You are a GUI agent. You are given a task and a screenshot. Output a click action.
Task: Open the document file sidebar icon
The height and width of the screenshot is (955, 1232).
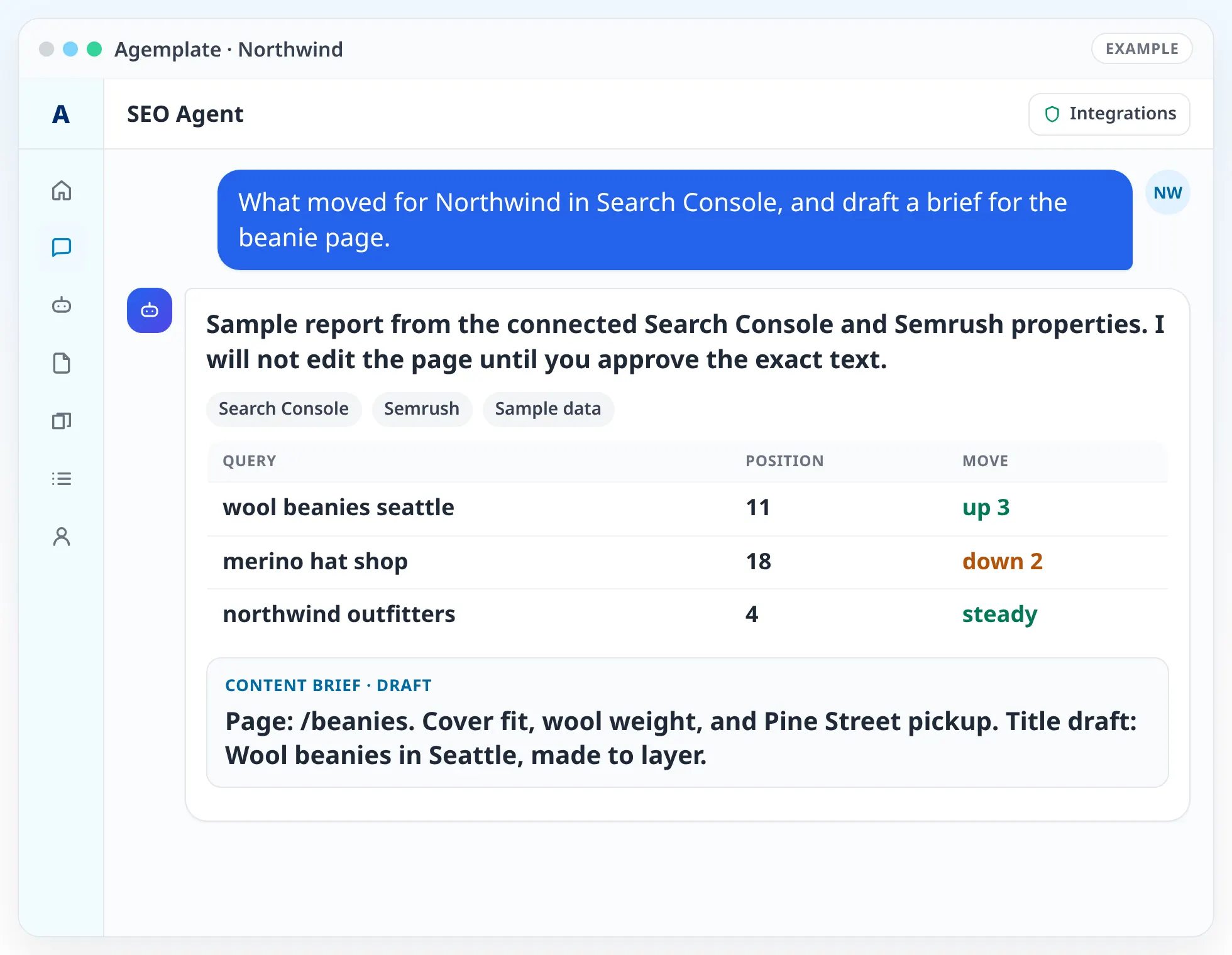pyautogui.click(x=62, y=363)
